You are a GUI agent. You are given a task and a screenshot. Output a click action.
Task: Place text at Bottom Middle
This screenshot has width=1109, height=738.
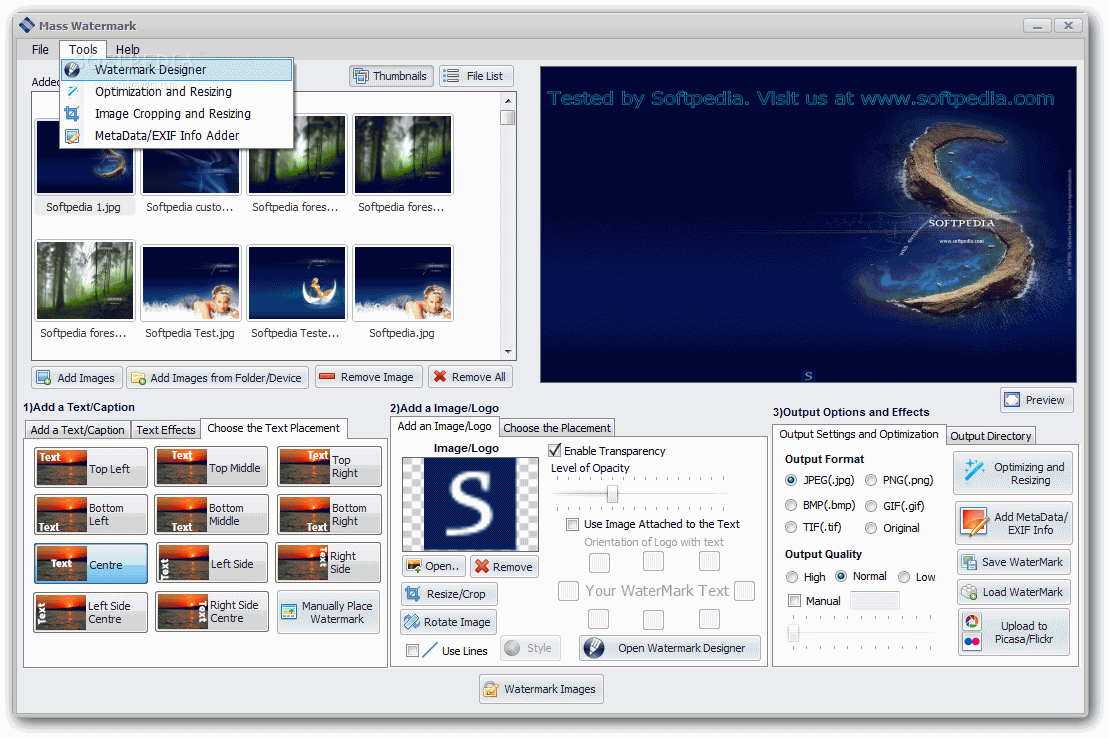click(211, 514)
